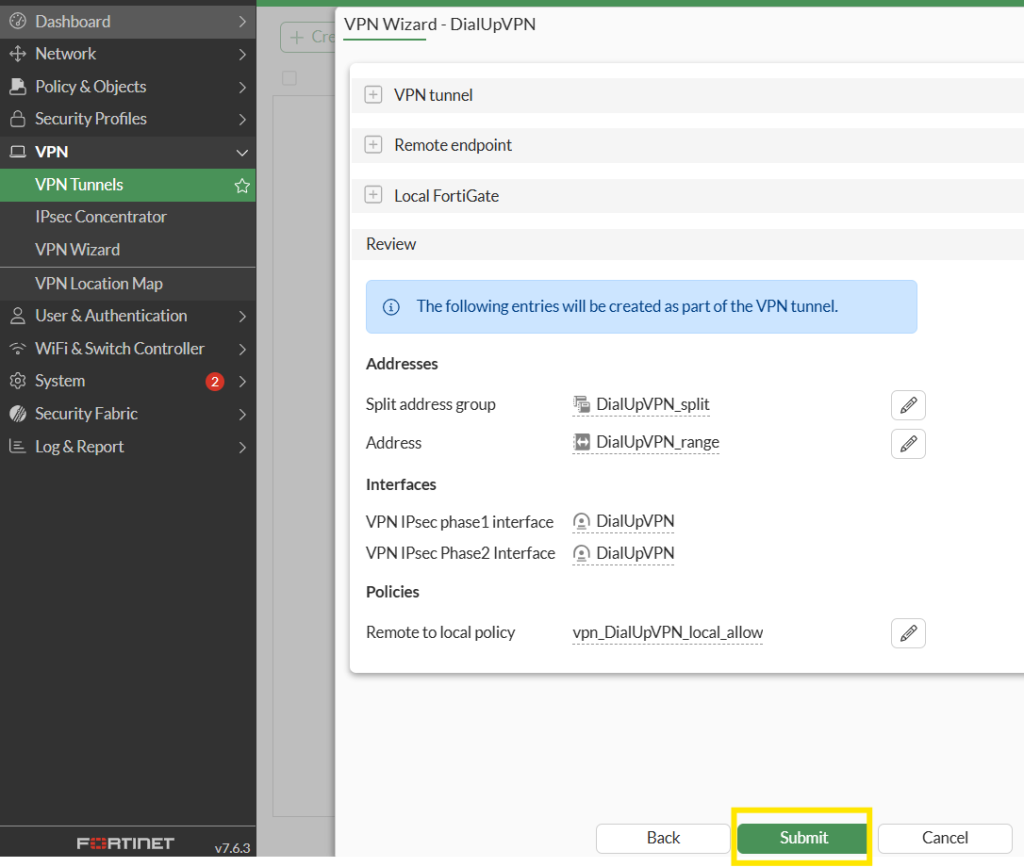Click the pencil edit icon for Address DialUpVPN_range
Image resolution: width=1024 pixels, height=867 pixels.
click(x=908, y=443)
